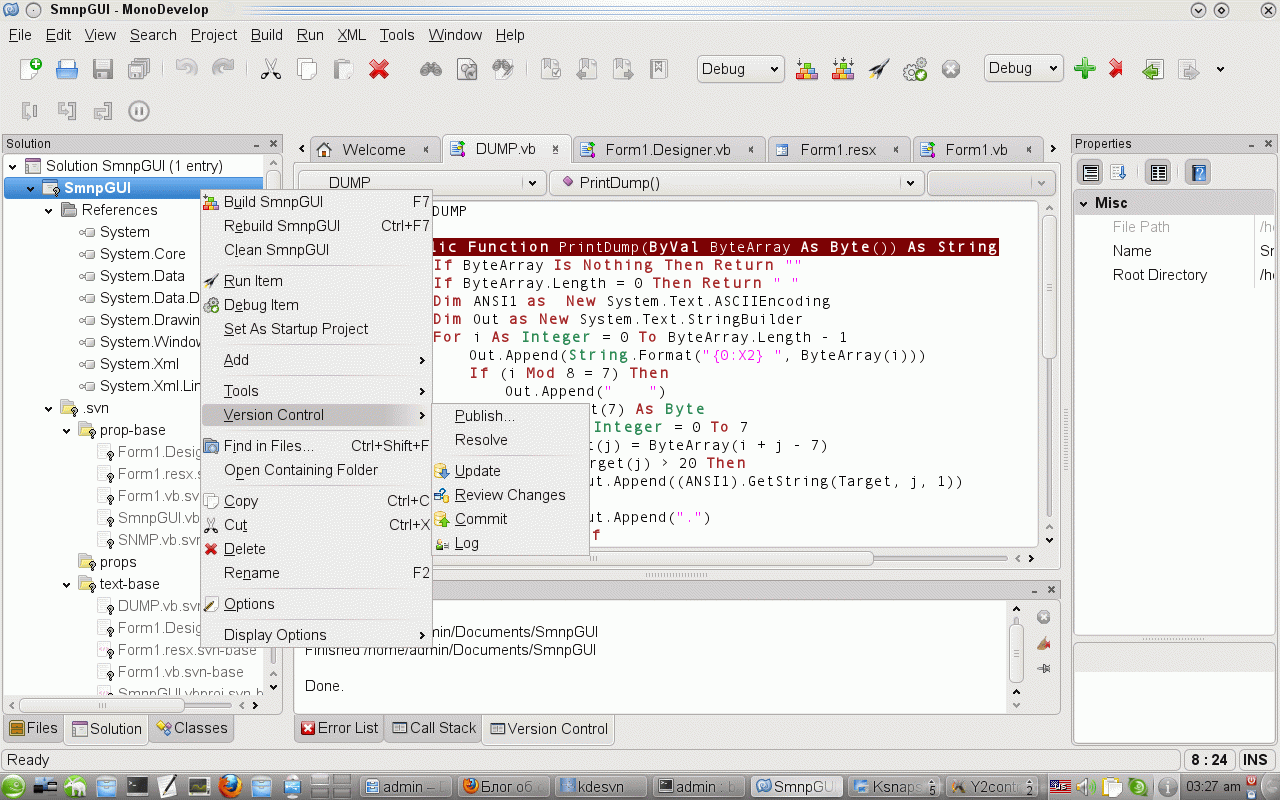Select Review Changes in the submenu
This screenshot has height=800, width=1280.
(x=510, y=495)
